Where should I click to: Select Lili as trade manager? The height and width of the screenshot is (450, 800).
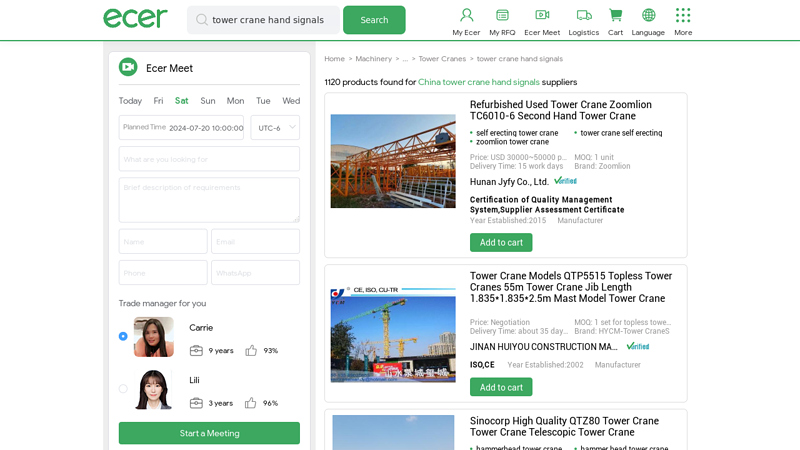pyautogui.click(x=123, y=389)
